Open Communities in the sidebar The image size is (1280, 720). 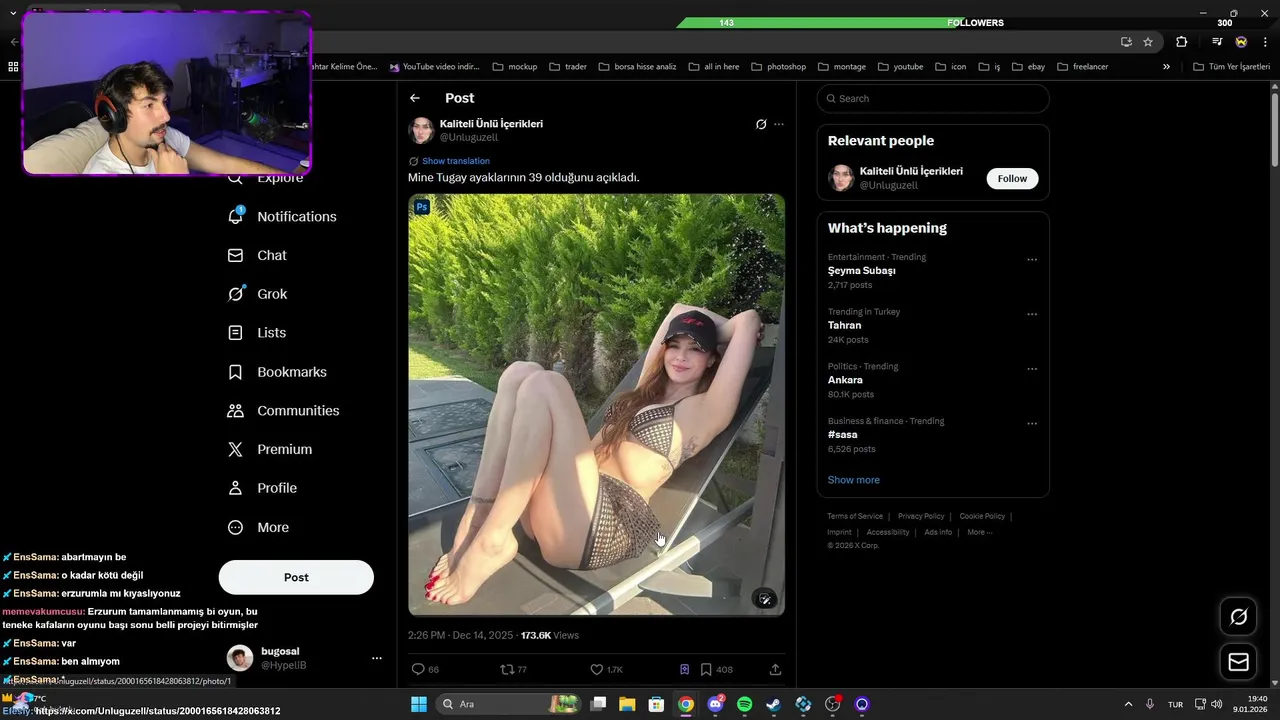[284, 411]
